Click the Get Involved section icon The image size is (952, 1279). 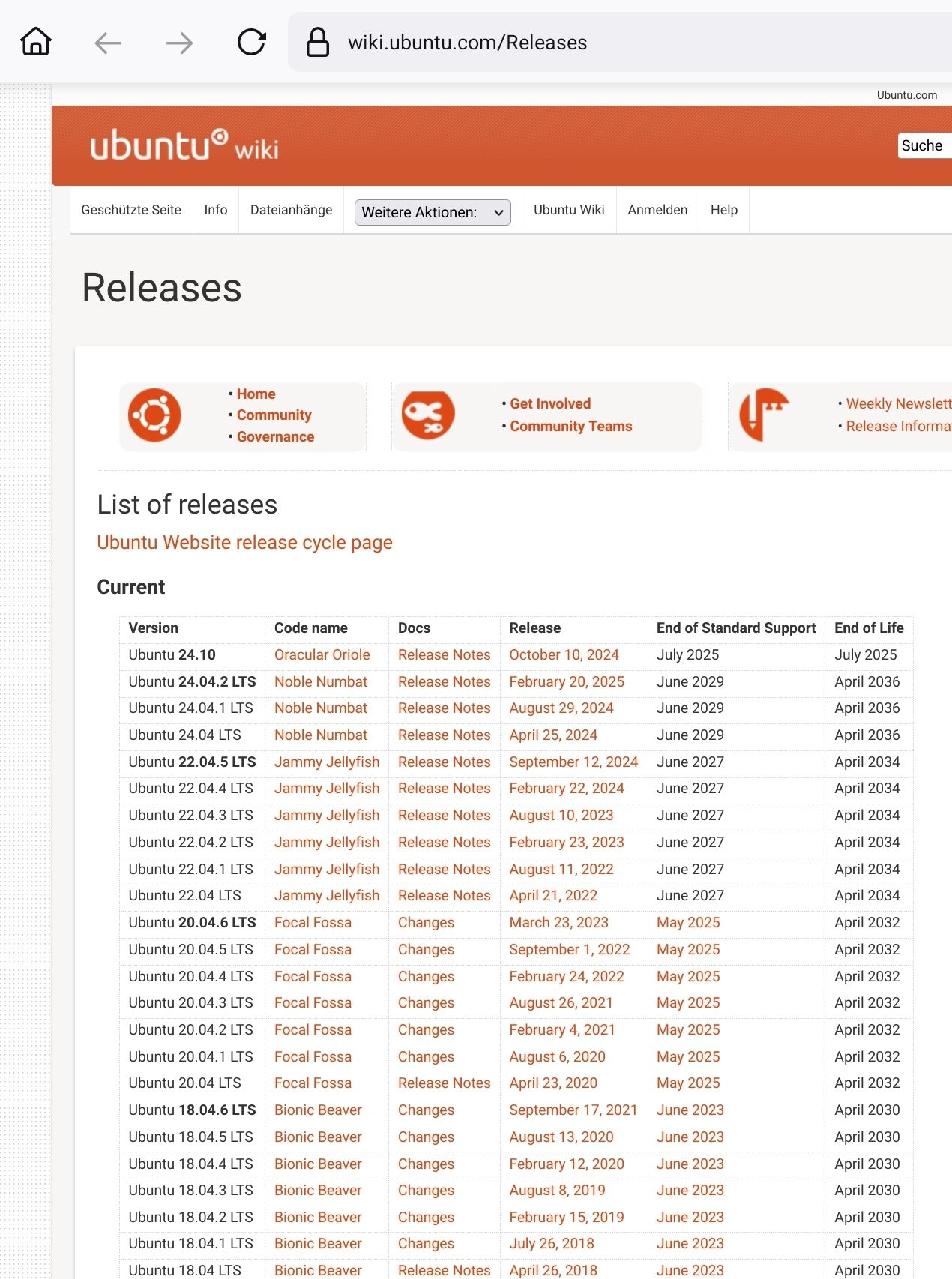click(x=428, y=415)
